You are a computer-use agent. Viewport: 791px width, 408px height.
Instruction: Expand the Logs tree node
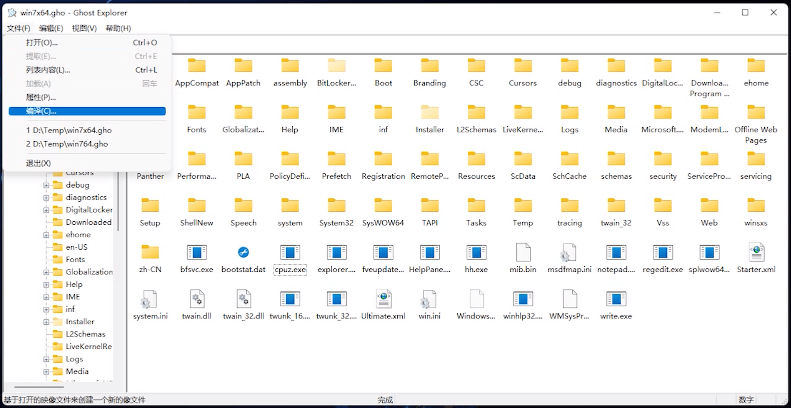point(46,359)
